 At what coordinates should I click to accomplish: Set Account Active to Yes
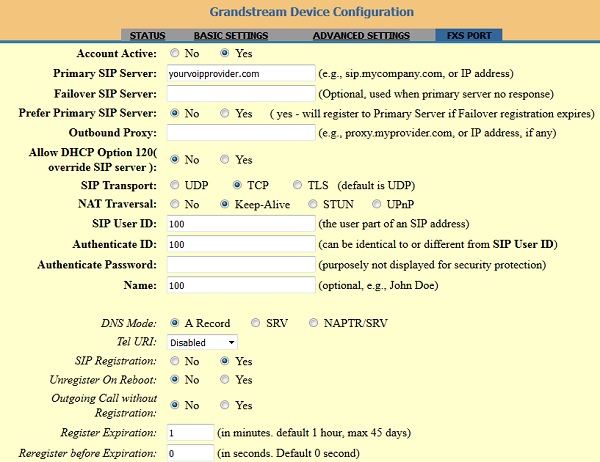tap(225, 53)
